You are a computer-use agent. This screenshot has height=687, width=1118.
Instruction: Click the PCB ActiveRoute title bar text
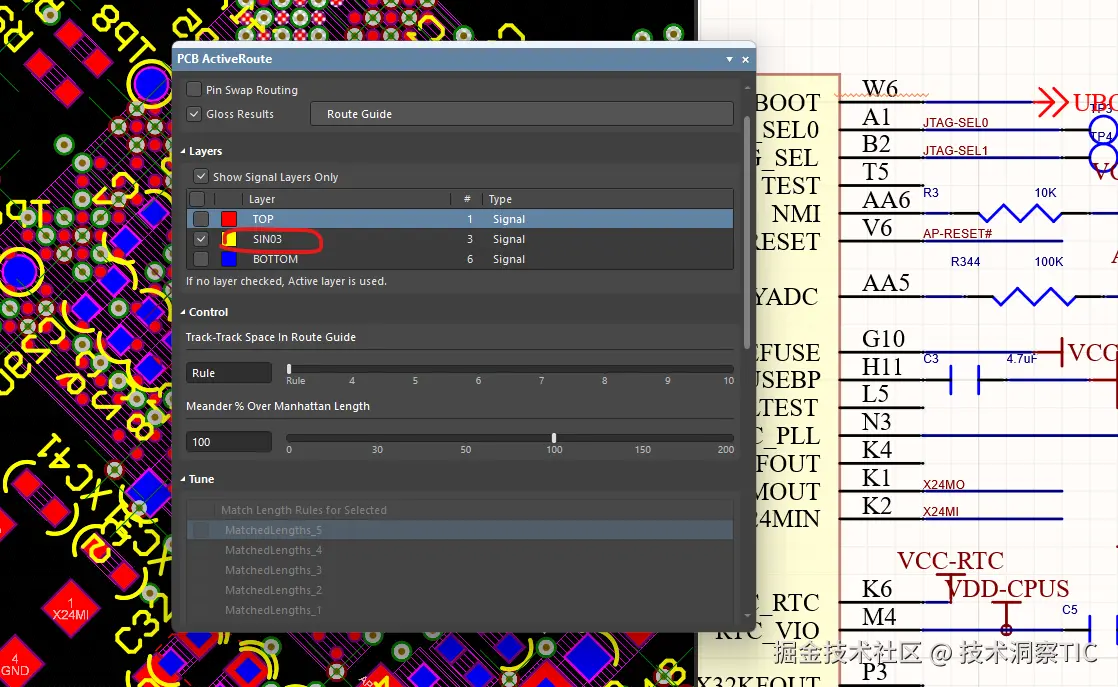coord(225,59)
